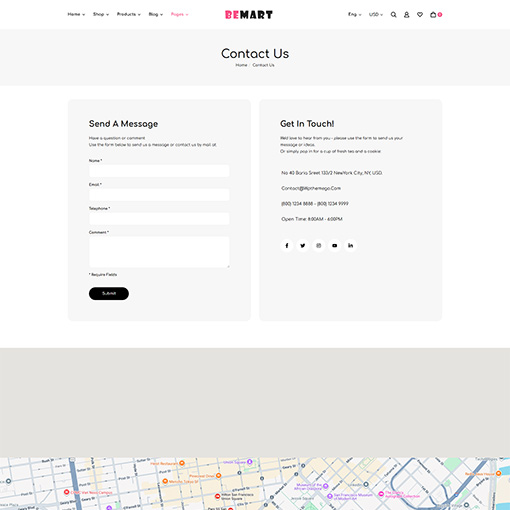Visit the LinkedIn social icon
The image size is (510, 510).
(351, 246)
